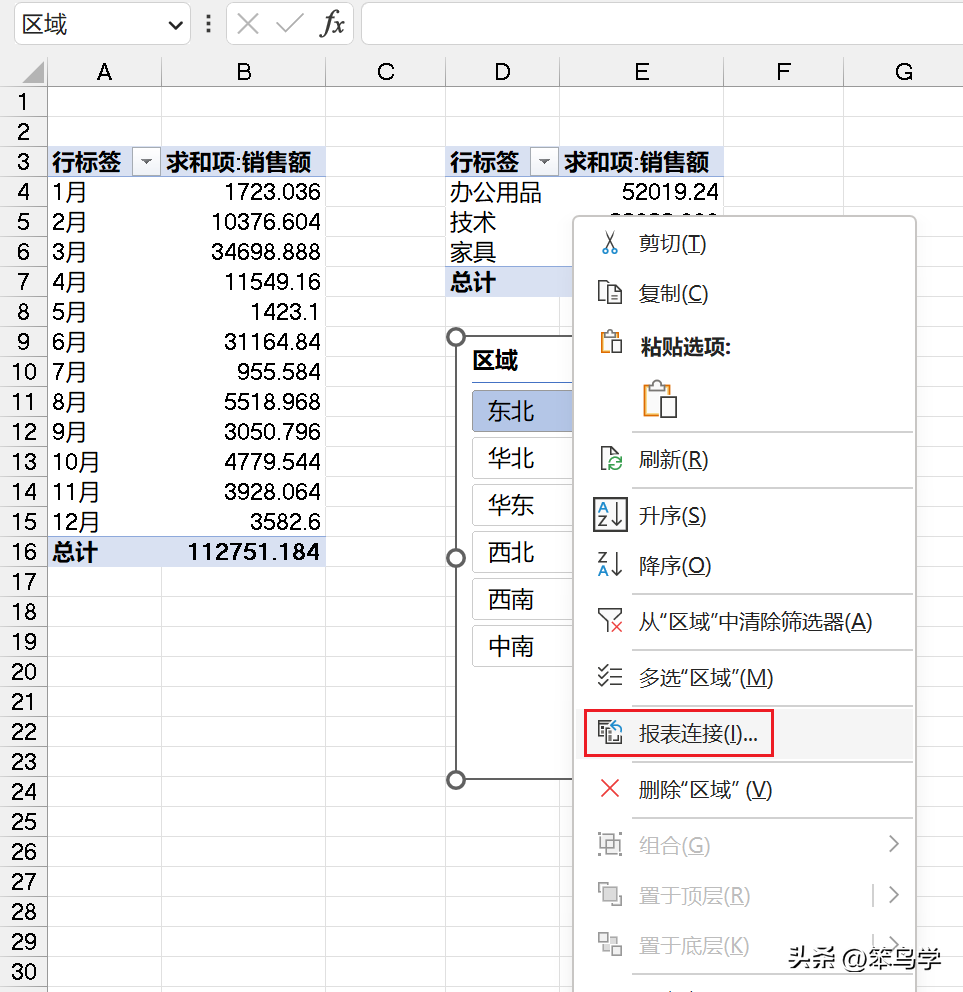The width and height of the screenshot is (963, 992).
Task: Click the A-Z ascending sort icon
Action: point(610,514)
